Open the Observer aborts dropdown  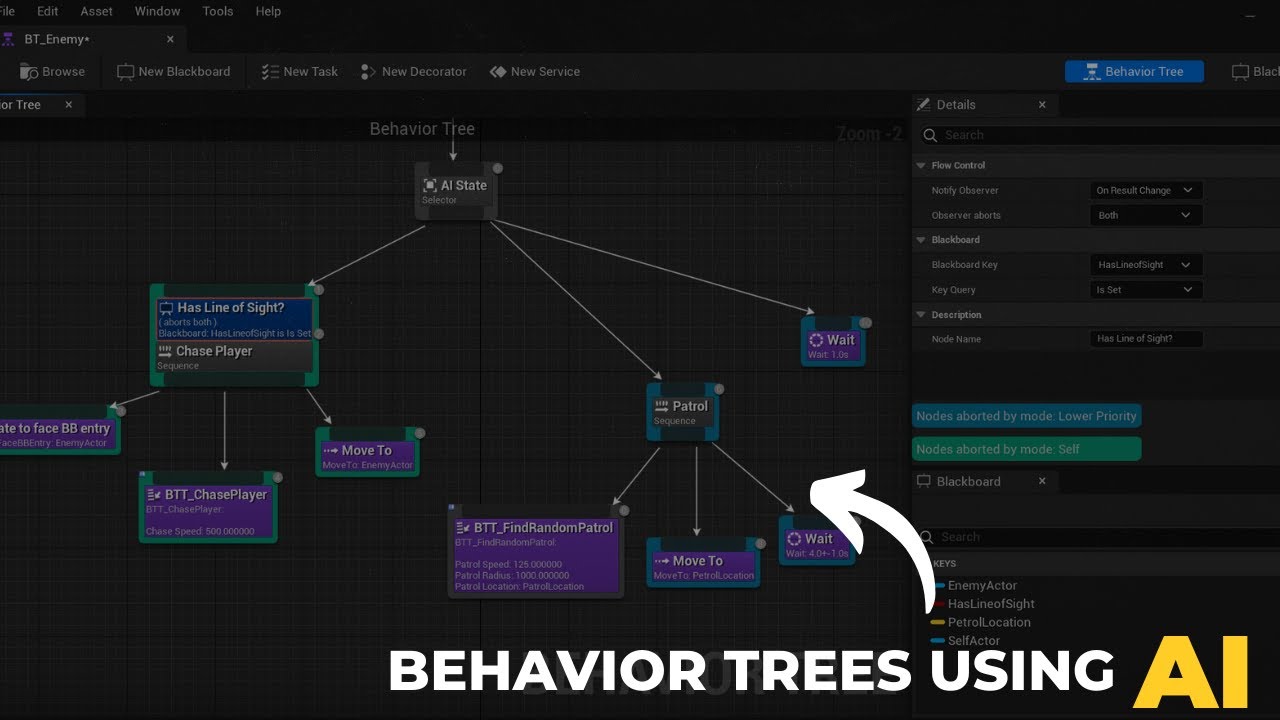1146,215
